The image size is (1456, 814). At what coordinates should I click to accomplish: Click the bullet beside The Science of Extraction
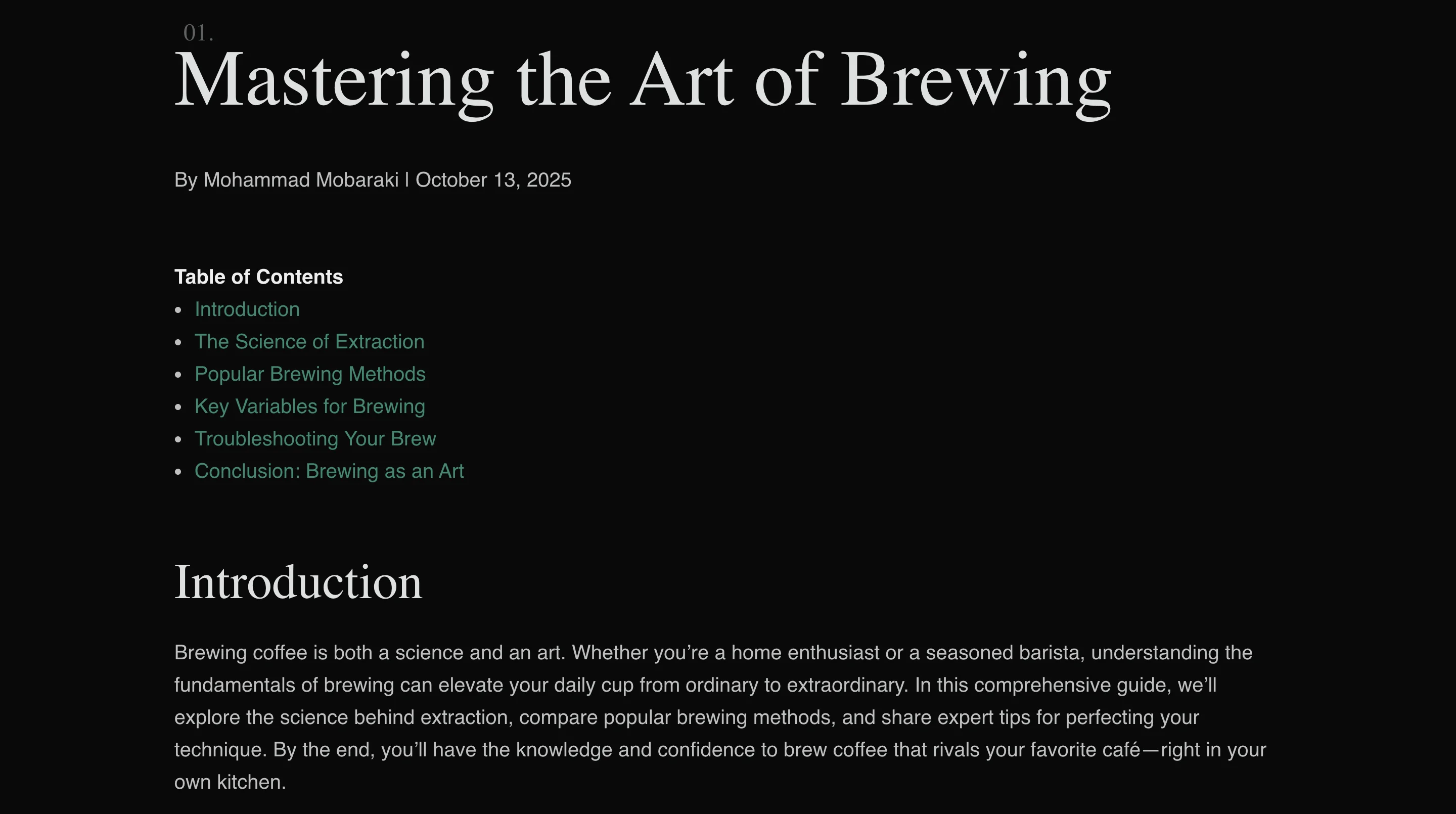[178, 343]
